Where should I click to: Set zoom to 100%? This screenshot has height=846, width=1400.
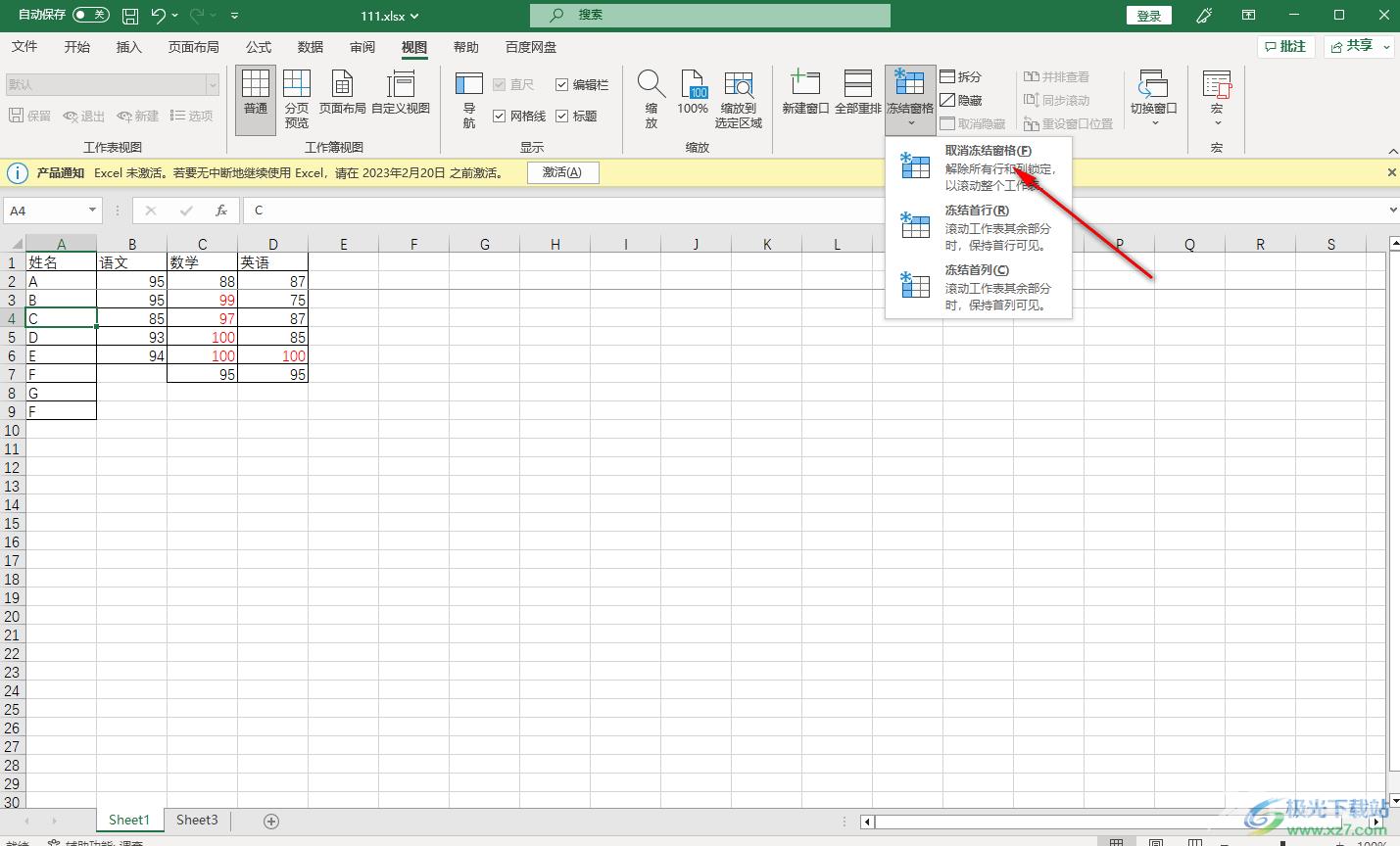point(693,93)
